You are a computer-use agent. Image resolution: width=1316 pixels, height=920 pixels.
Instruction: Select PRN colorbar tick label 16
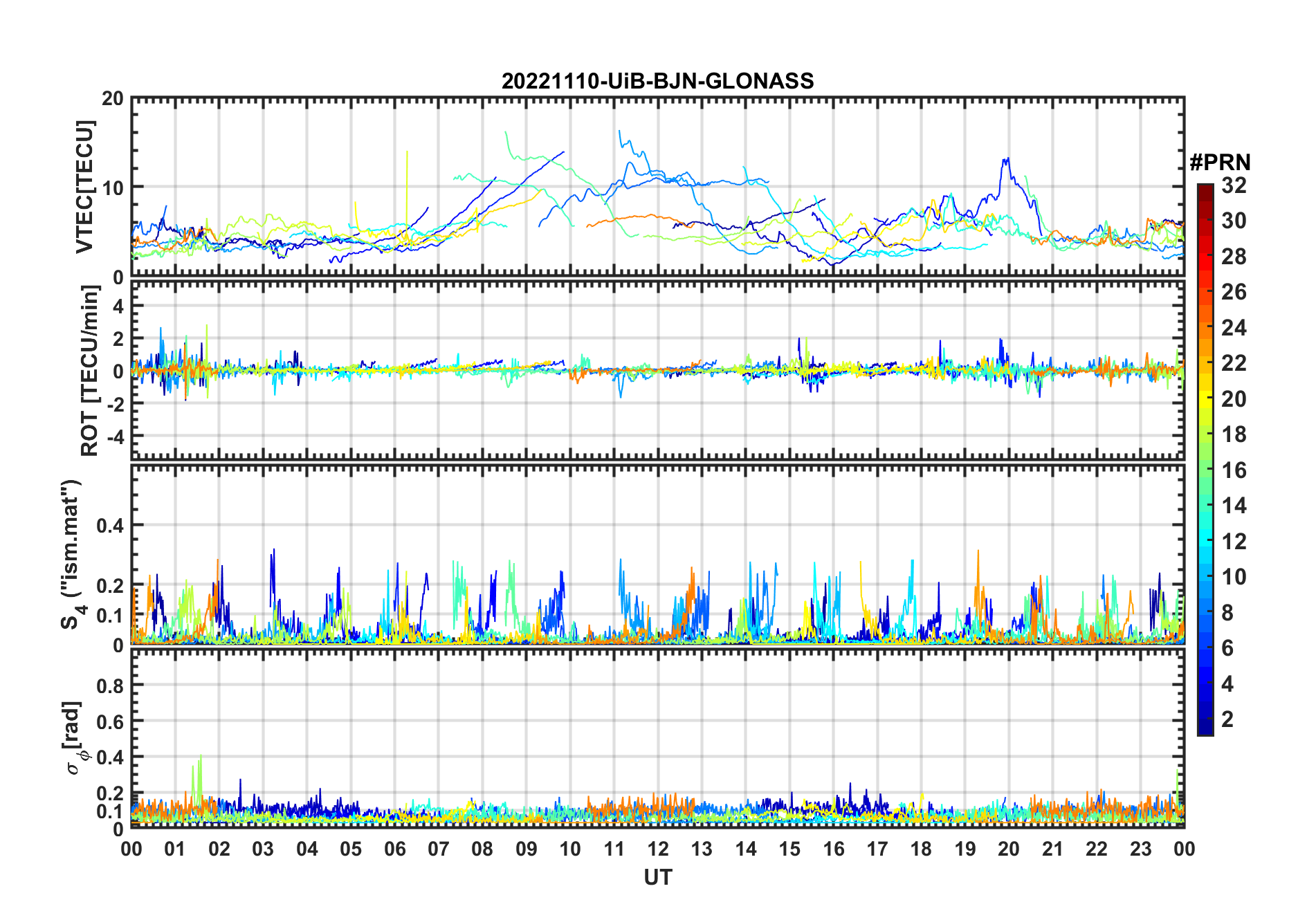tap(1234, 470)
